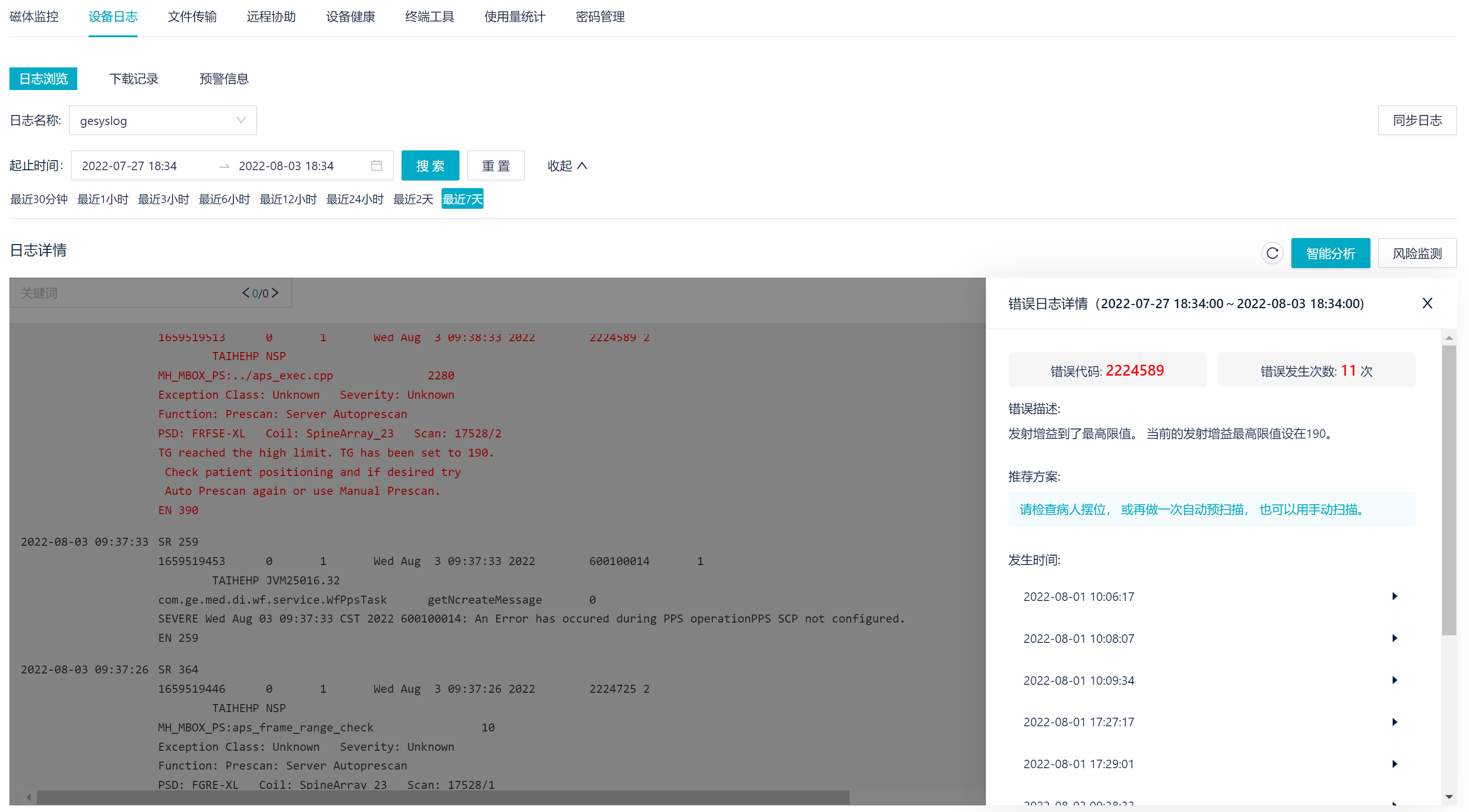Switch to the 设备健康 tab
1469x812 pixels.
[x=350, y=16]
